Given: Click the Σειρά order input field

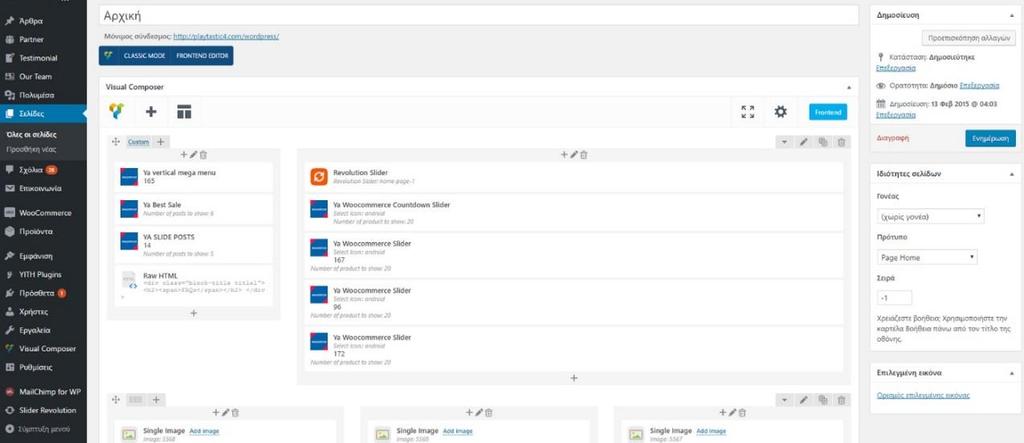Looking at the screenshot, I should click(x=893, y=298).
